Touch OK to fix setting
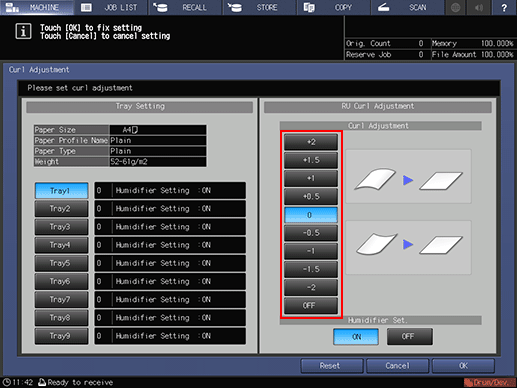The image size is (517, 388). 463,366
